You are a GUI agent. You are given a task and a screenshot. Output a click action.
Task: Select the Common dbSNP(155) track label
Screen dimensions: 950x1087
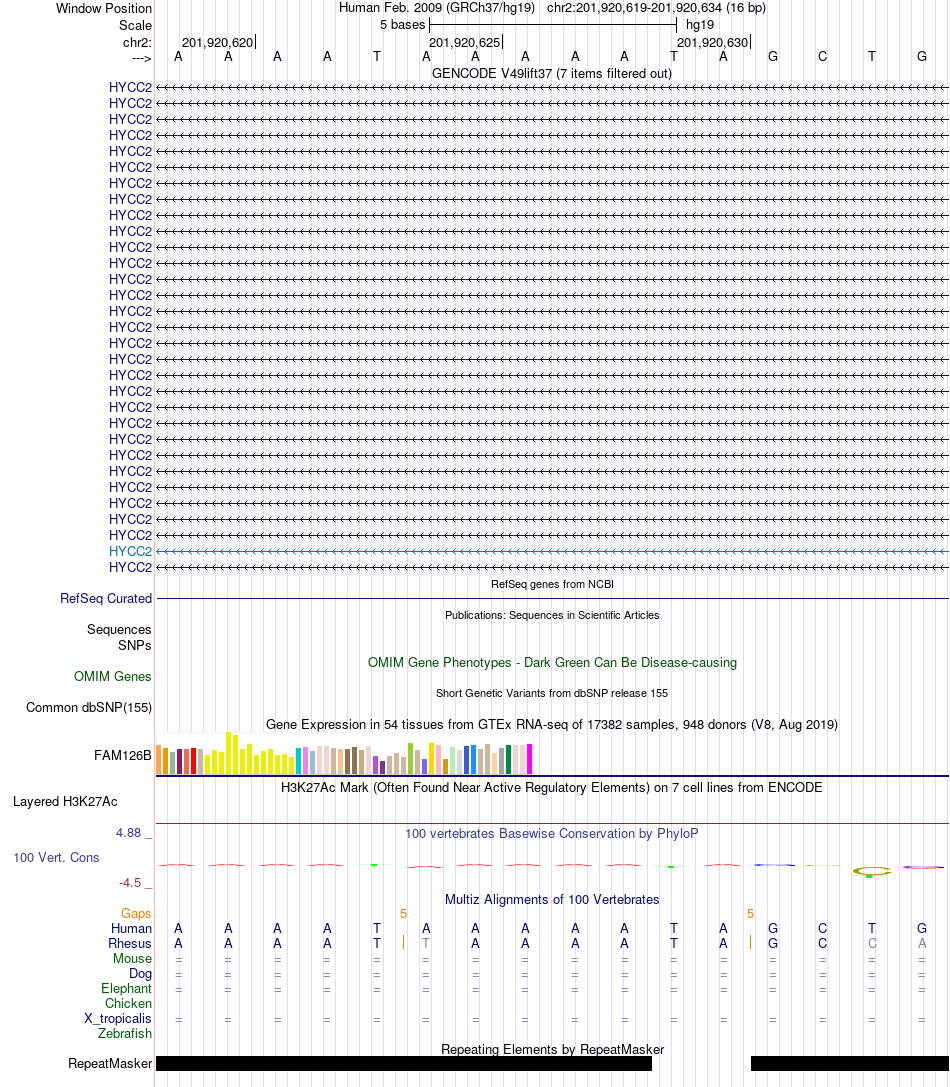click(x=89, y=708)
